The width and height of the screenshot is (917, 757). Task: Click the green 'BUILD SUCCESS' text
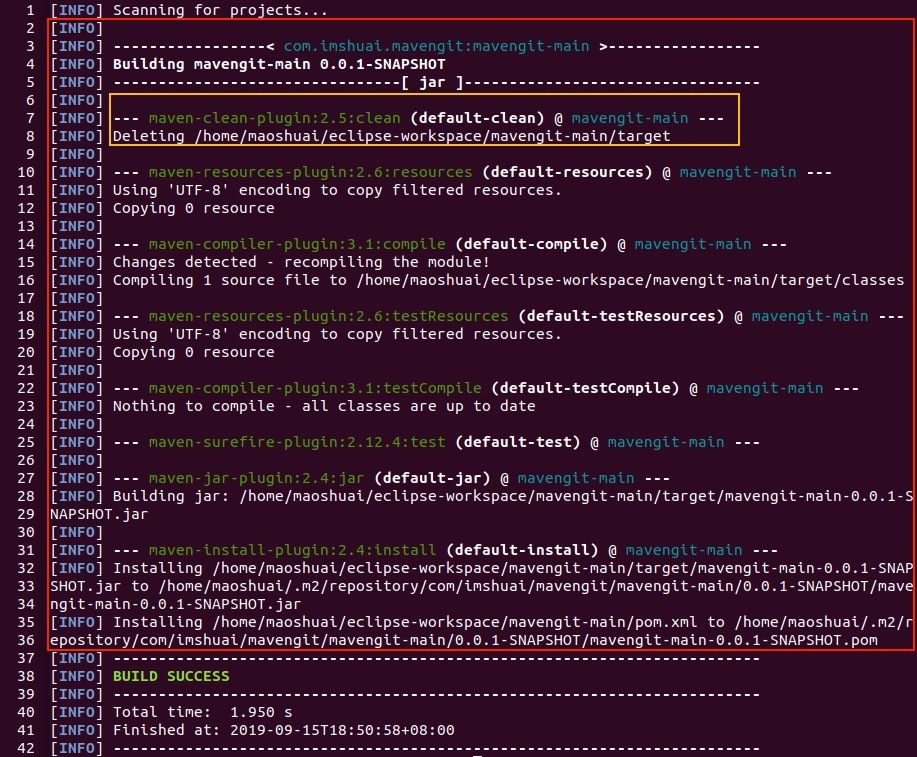pos(171,676)
